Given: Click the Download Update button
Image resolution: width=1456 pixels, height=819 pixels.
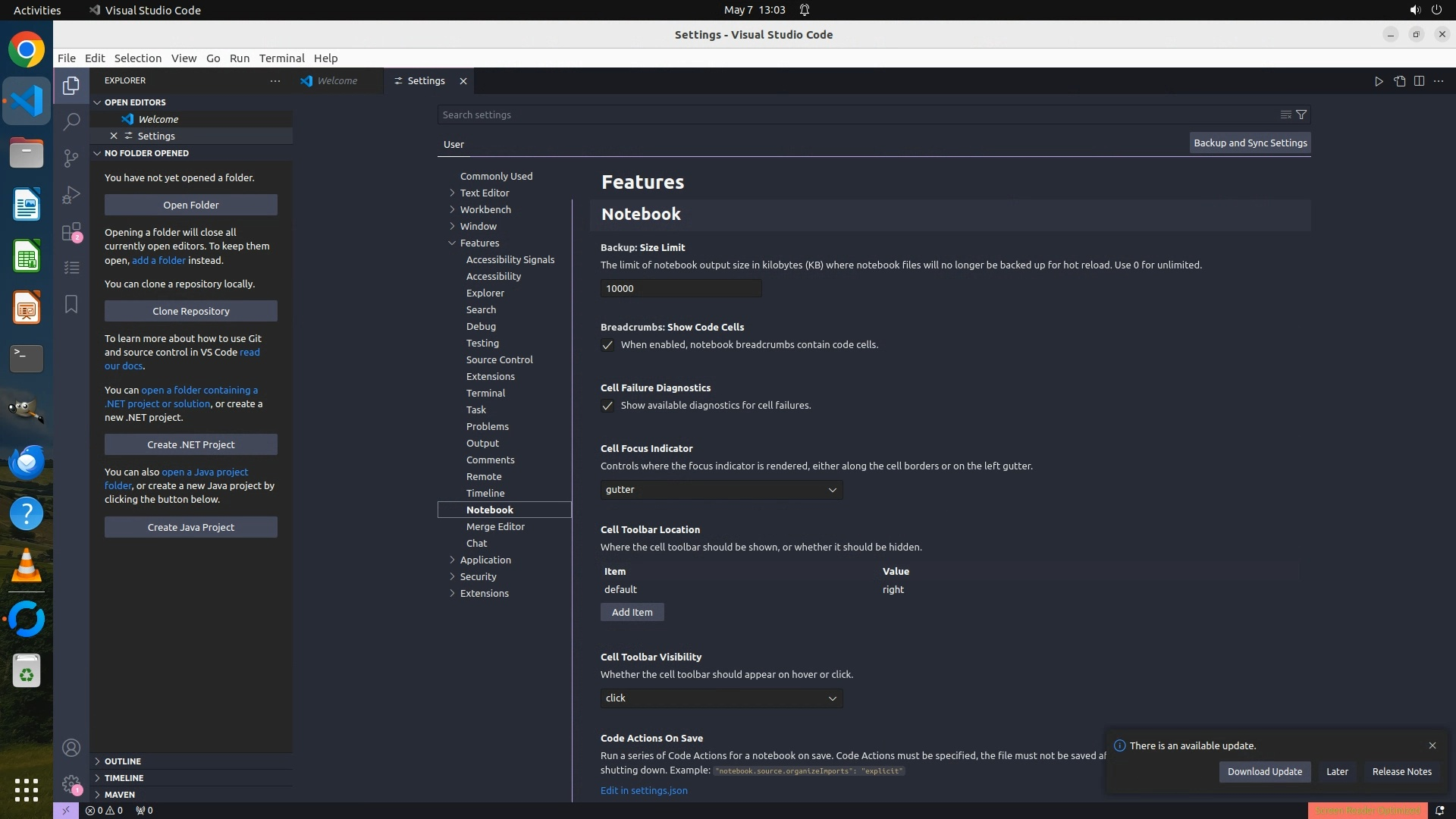Looking at the screenshot, I should (1264, 772).
